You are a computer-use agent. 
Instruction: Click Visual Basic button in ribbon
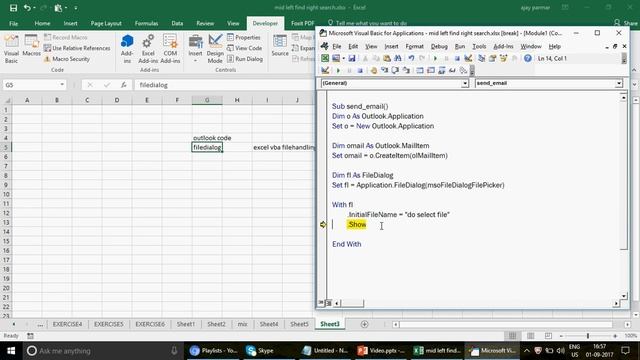tap(11, 49)
